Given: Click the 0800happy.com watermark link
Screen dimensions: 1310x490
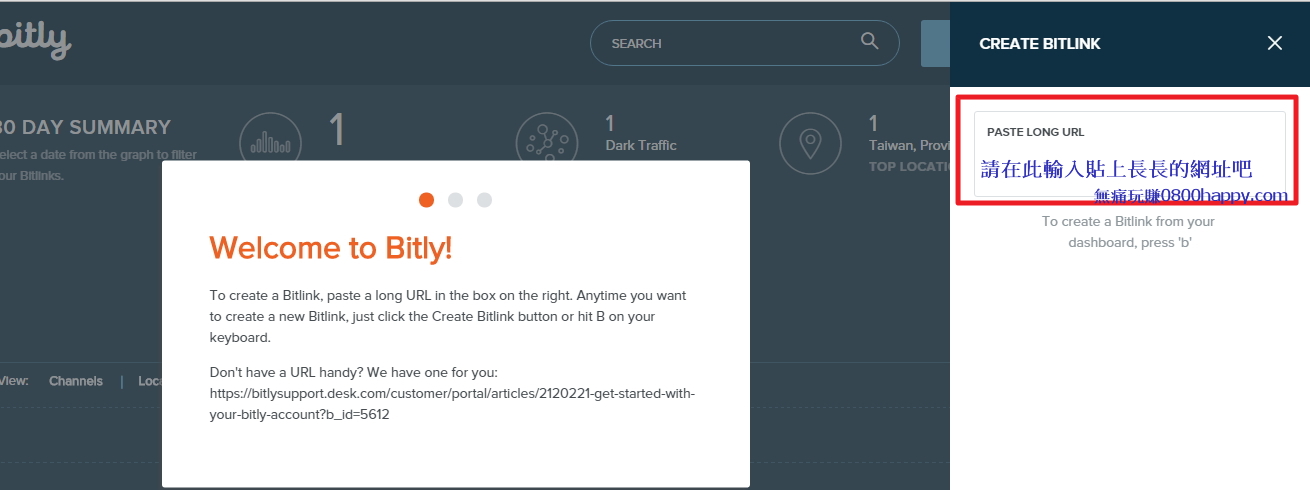Looking at the screenshot, I should coord(1191,195).
